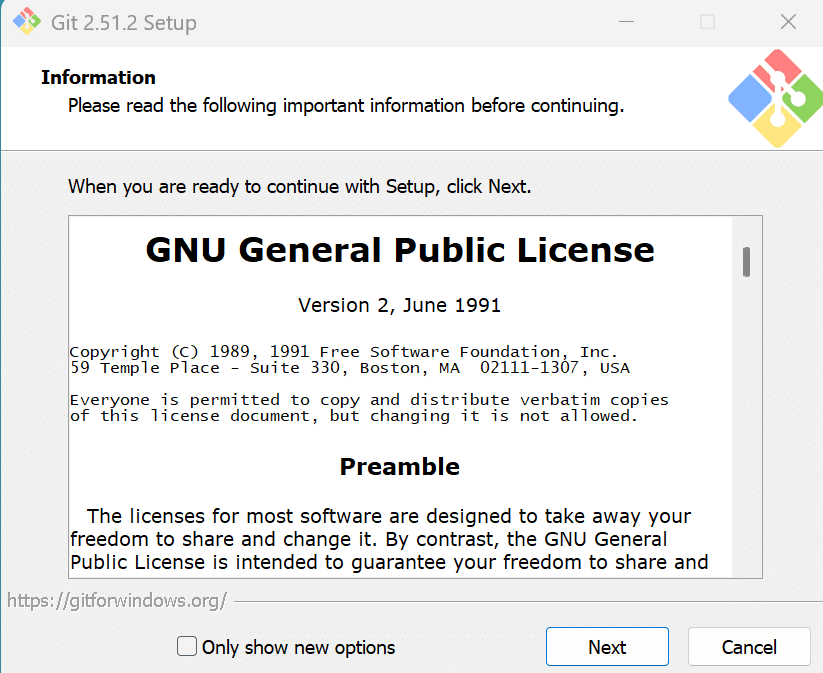This screenshot has height=673, width=823.
Task: Close the Git Setup window
Action: [x=788, y=22]
